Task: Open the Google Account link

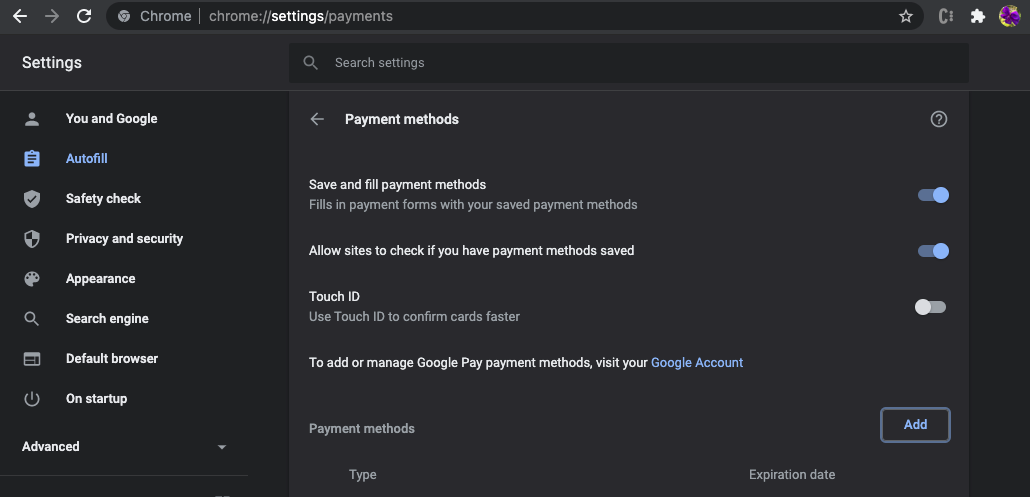Action: click(697, 362)
